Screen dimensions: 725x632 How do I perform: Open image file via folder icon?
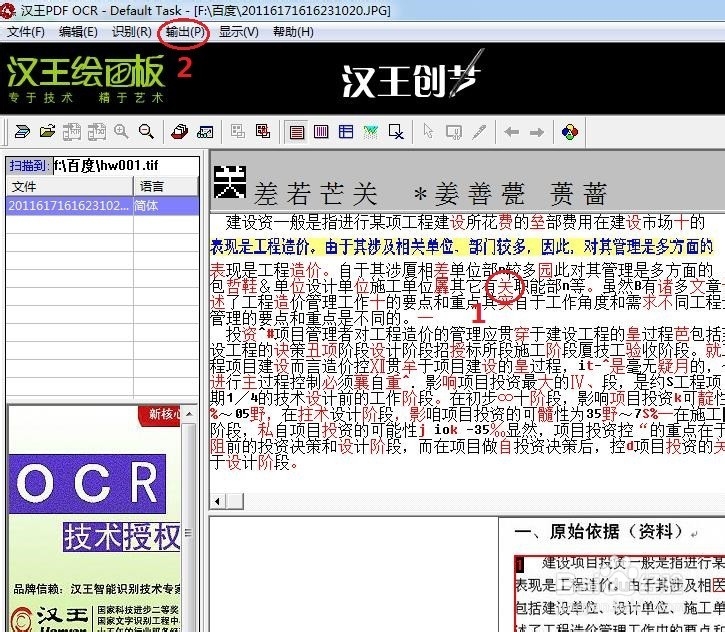coord(47,132)
